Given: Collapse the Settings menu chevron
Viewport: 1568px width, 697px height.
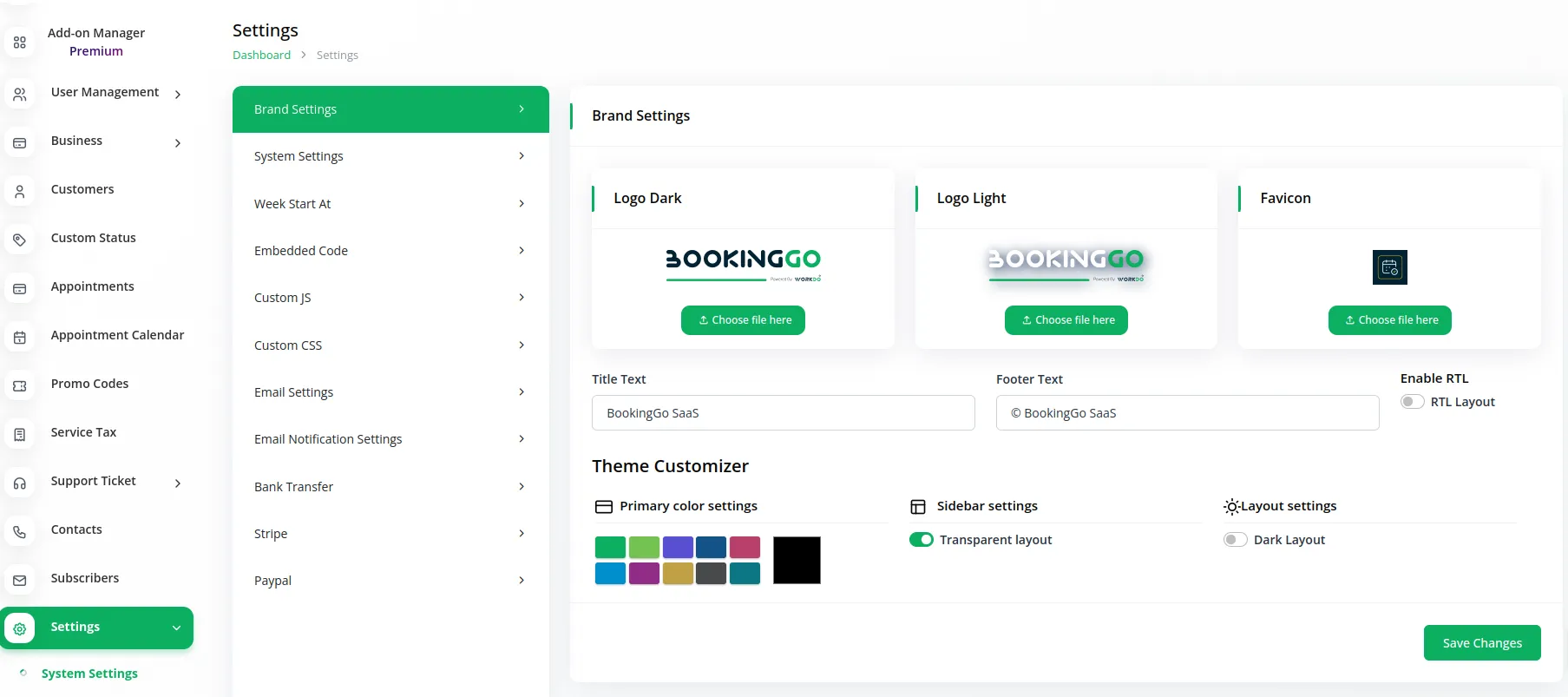Looking at the screenshot, I should pos(176,628).
